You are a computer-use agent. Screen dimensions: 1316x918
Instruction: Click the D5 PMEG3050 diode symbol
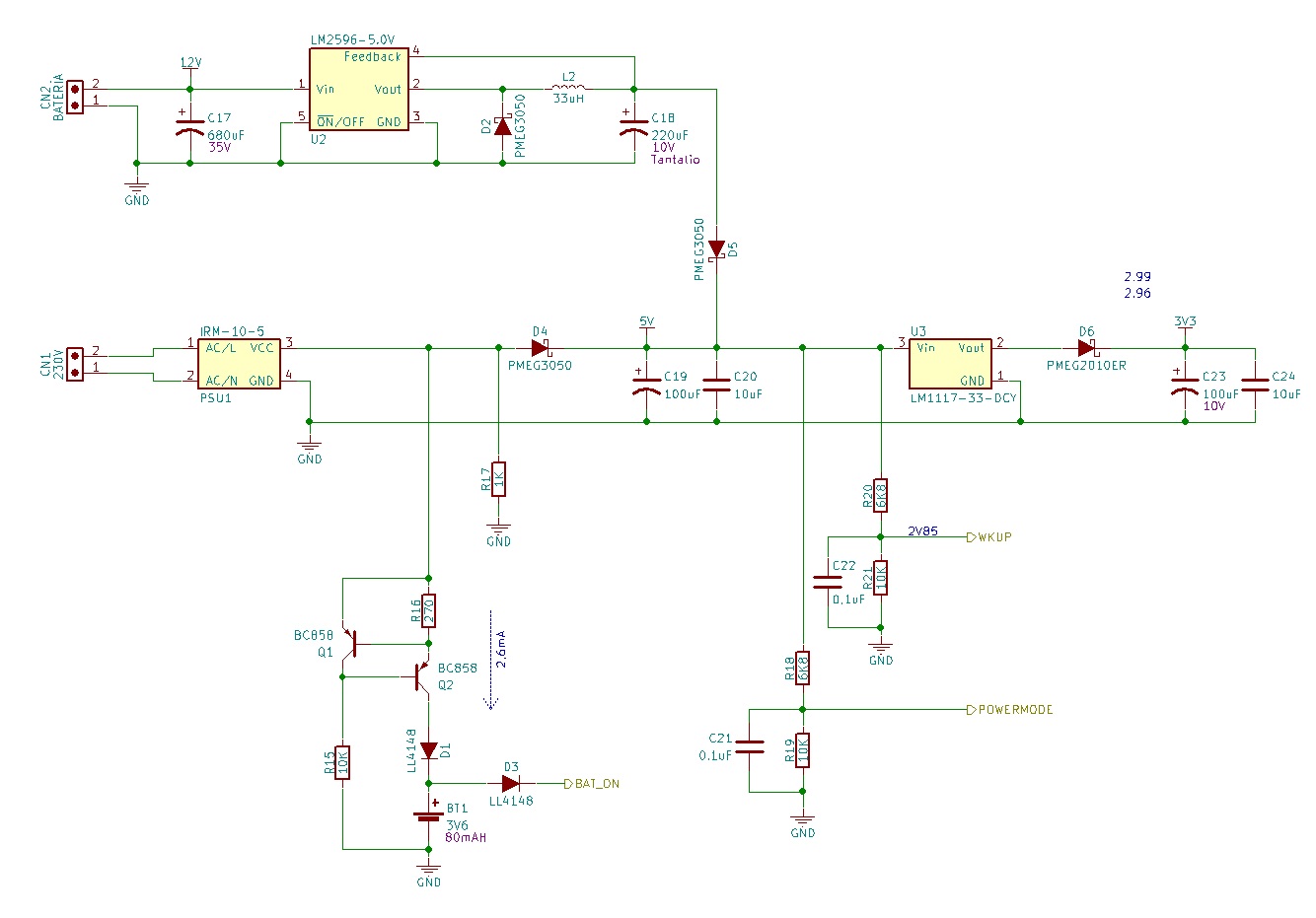coord(717,248)
